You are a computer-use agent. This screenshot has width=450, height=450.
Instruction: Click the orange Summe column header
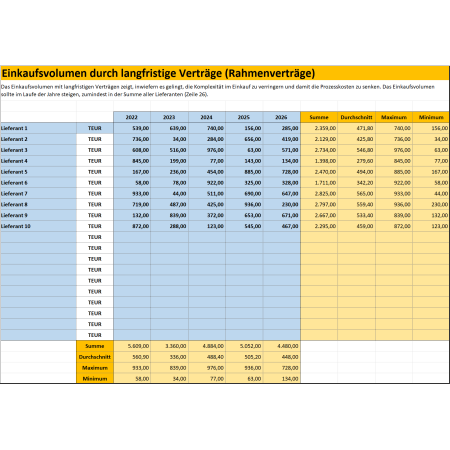[319, 117]
